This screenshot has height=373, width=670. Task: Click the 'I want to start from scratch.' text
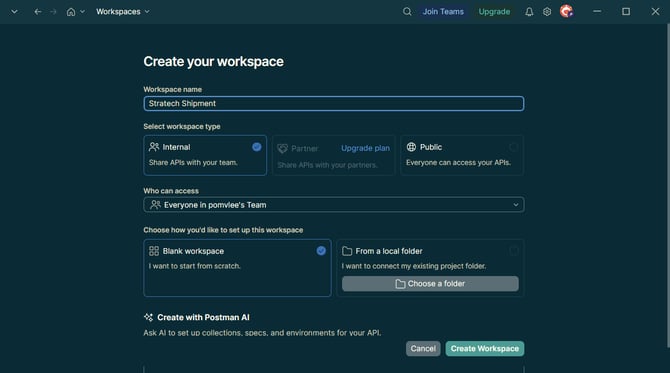(194, 266)
